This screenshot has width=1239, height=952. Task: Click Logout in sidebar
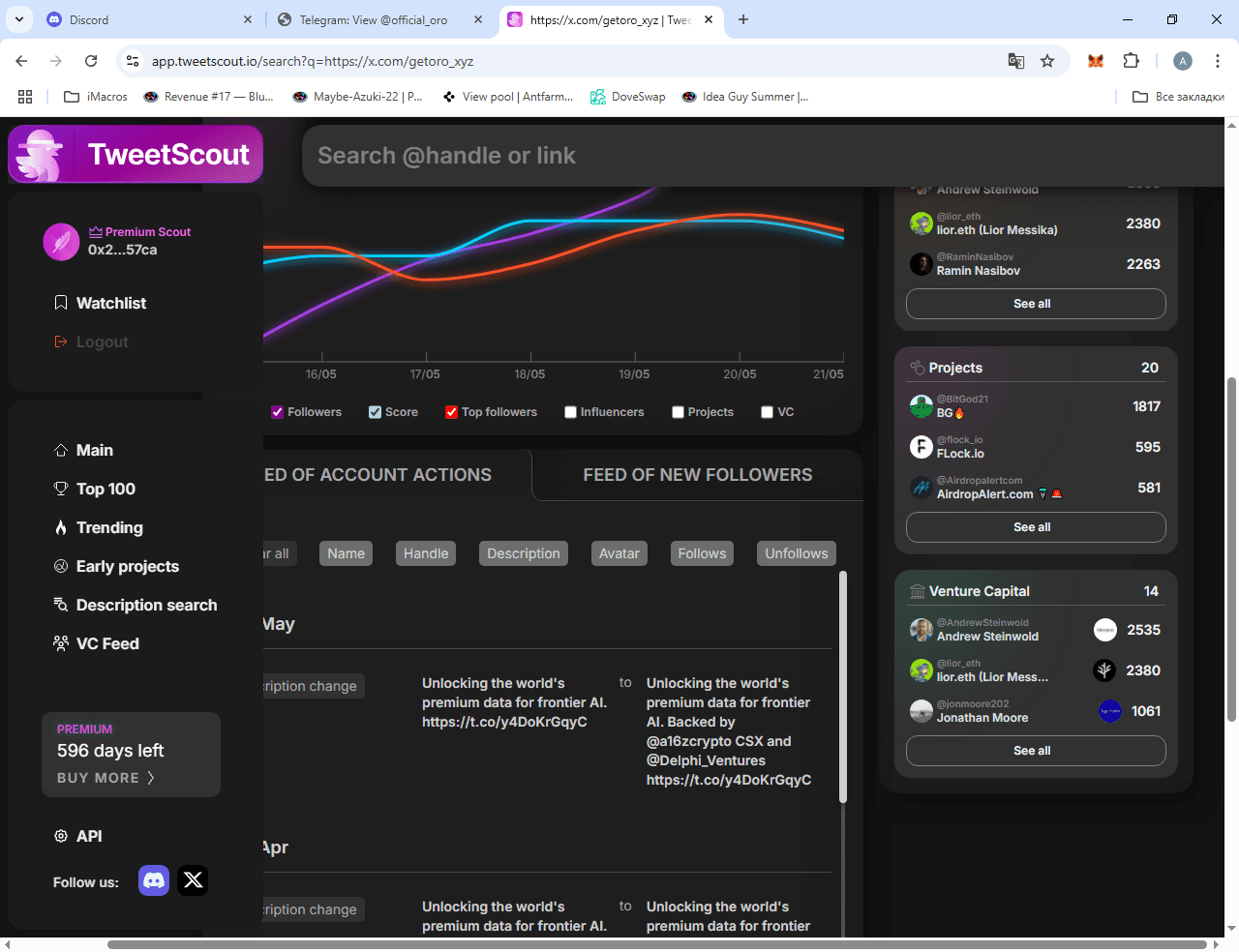tap(92, 342)
